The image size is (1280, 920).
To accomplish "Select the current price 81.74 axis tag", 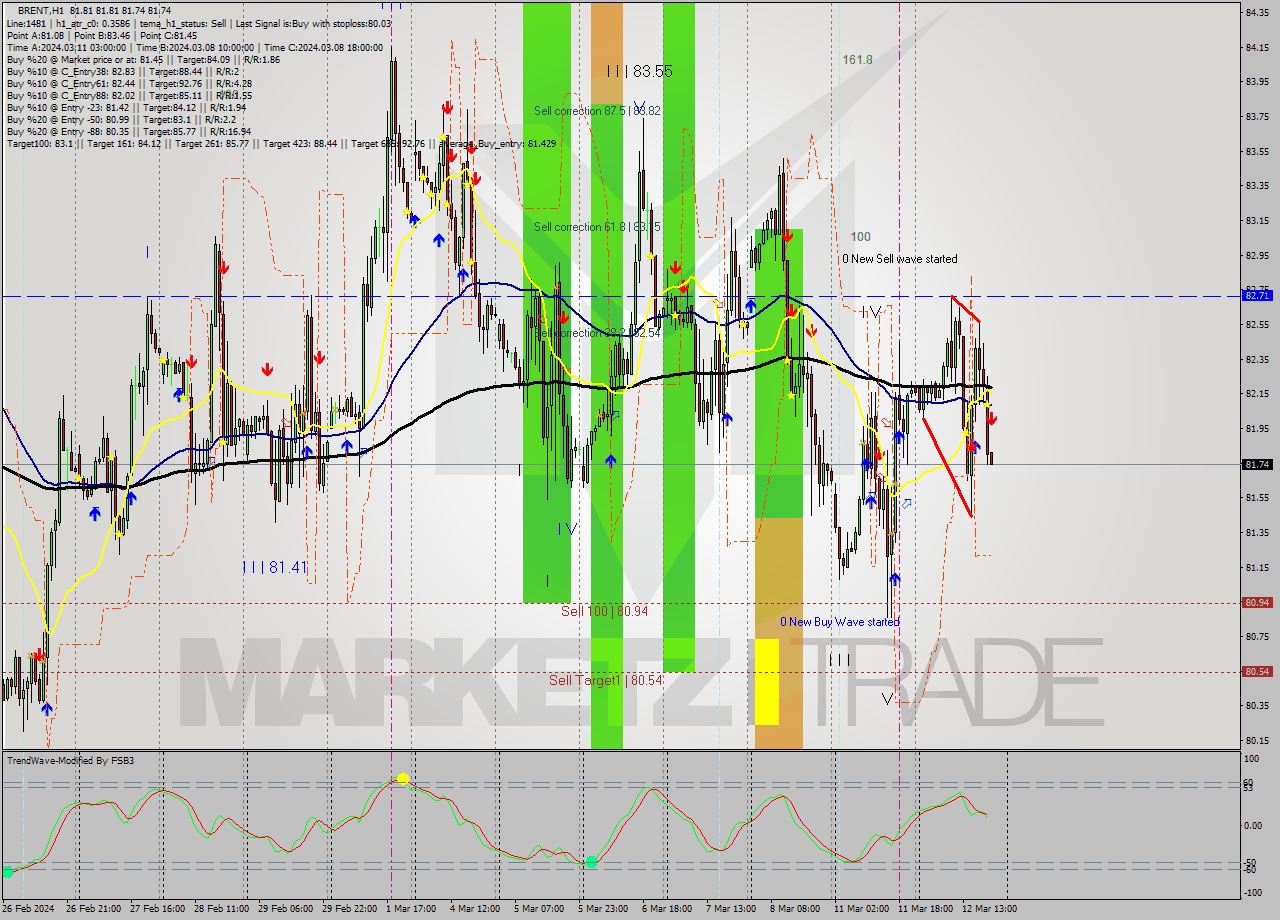I will coord(1256,465).
